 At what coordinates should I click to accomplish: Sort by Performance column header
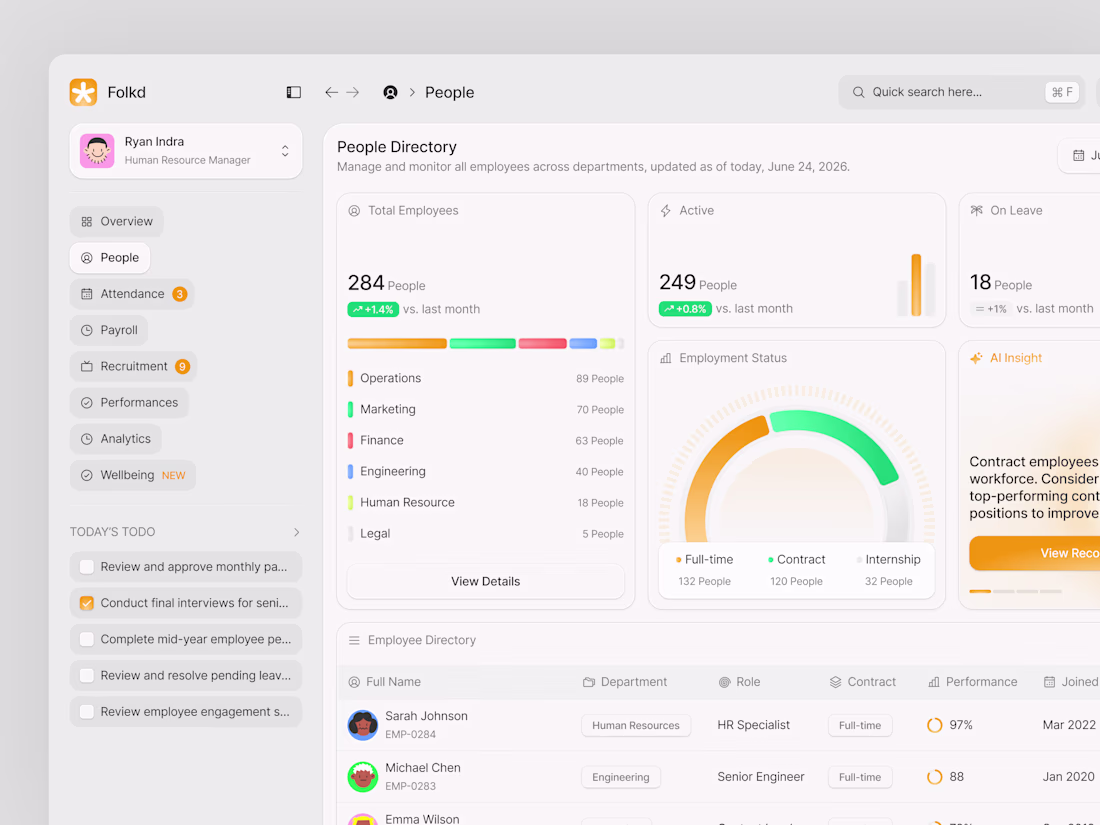click(972, 682)
